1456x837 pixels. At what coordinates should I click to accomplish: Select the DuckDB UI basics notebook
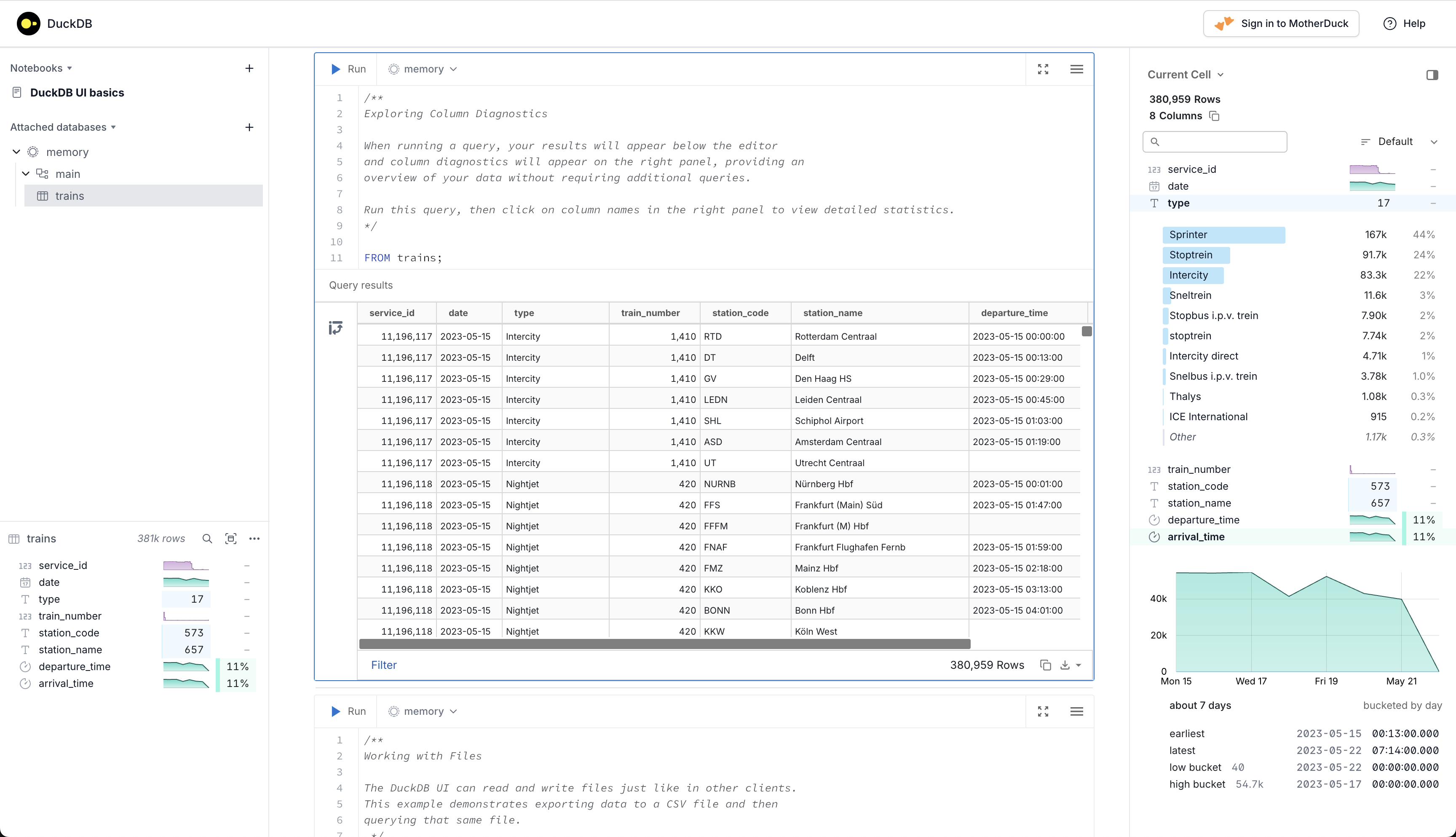coord(77,92)
